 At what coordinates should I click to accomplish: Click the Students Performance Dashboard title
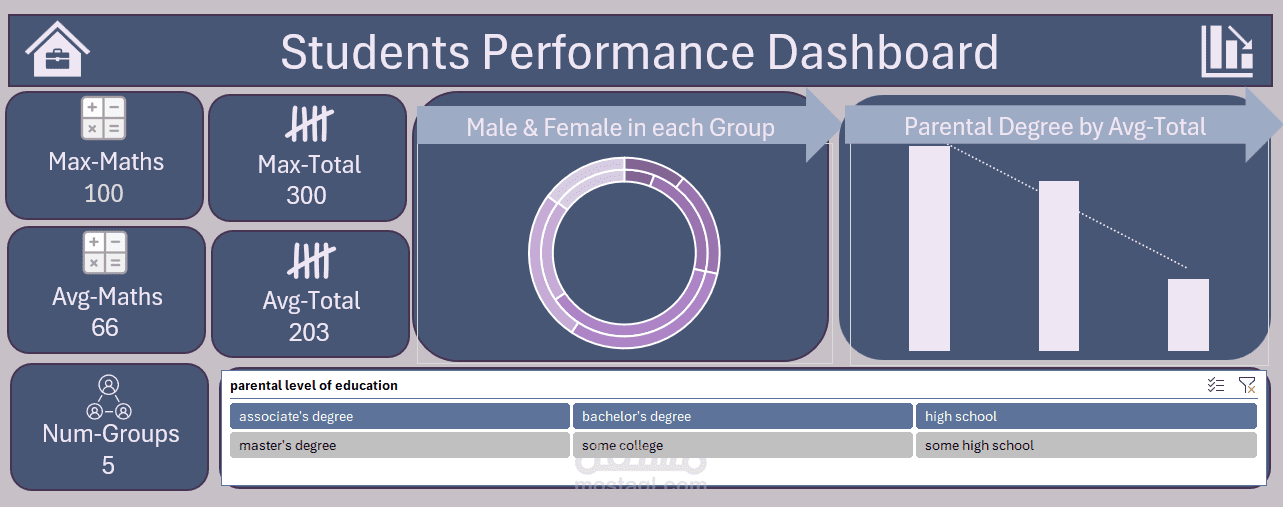pyautogui.click(x=639, y=52)
